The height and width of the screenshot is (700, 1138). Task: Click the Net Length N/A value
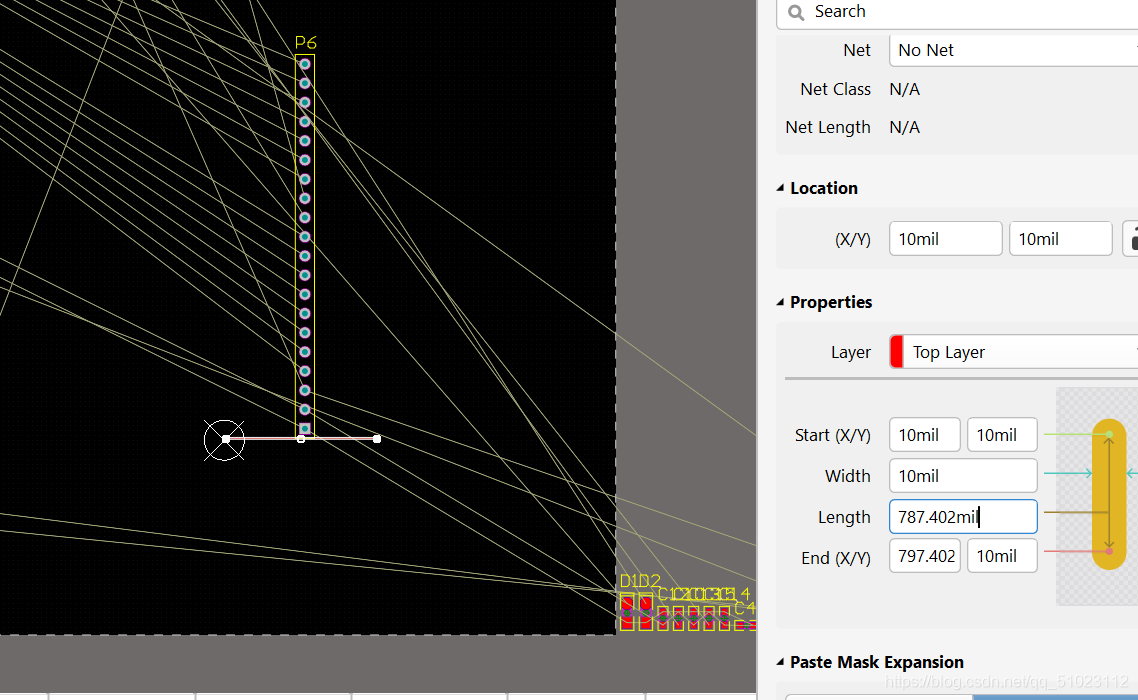tap(904, 127)
